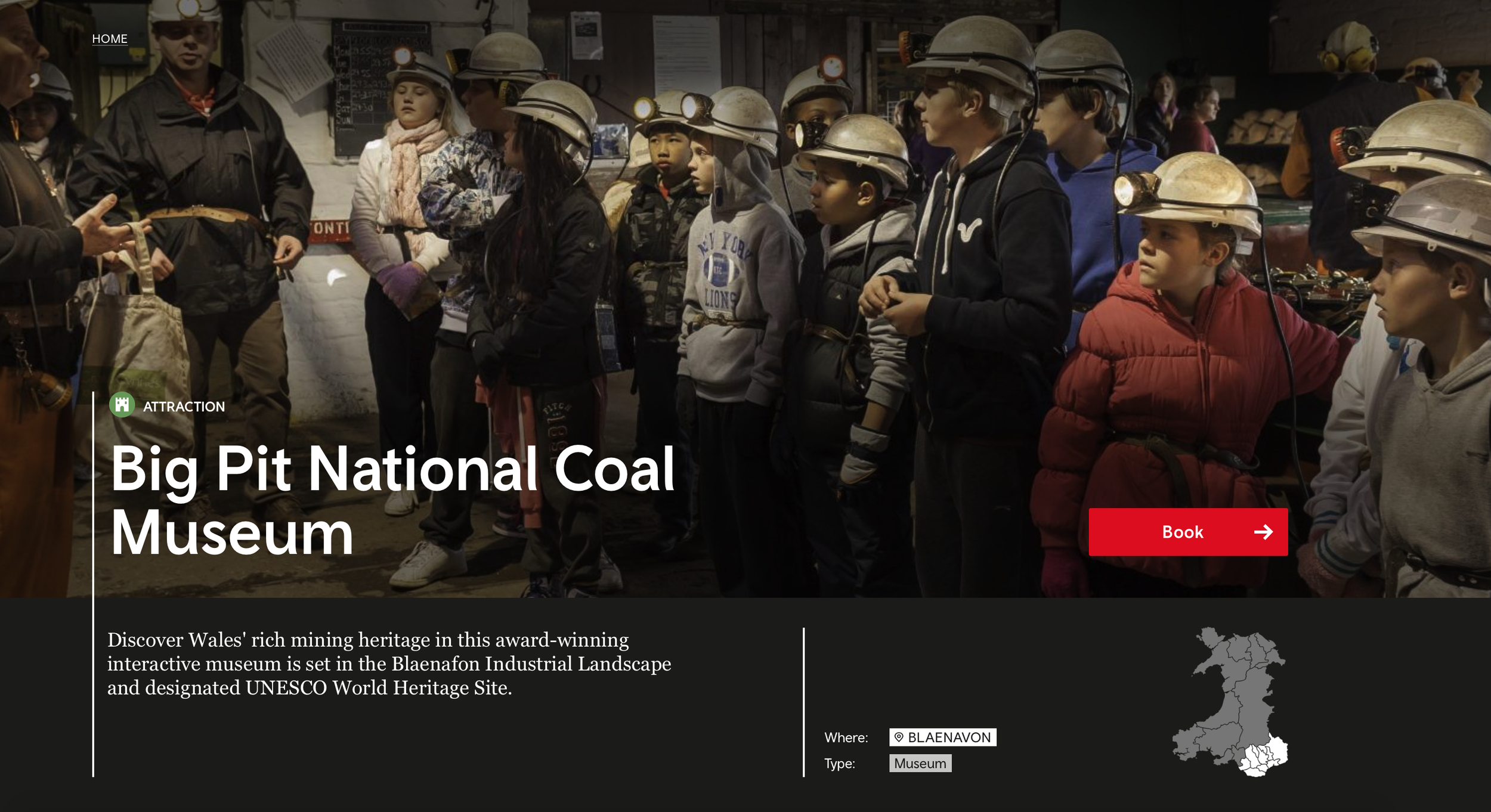1491x812 pixels.
Task: Click the arrow icon on the Book button
Action: (1263, 532)
